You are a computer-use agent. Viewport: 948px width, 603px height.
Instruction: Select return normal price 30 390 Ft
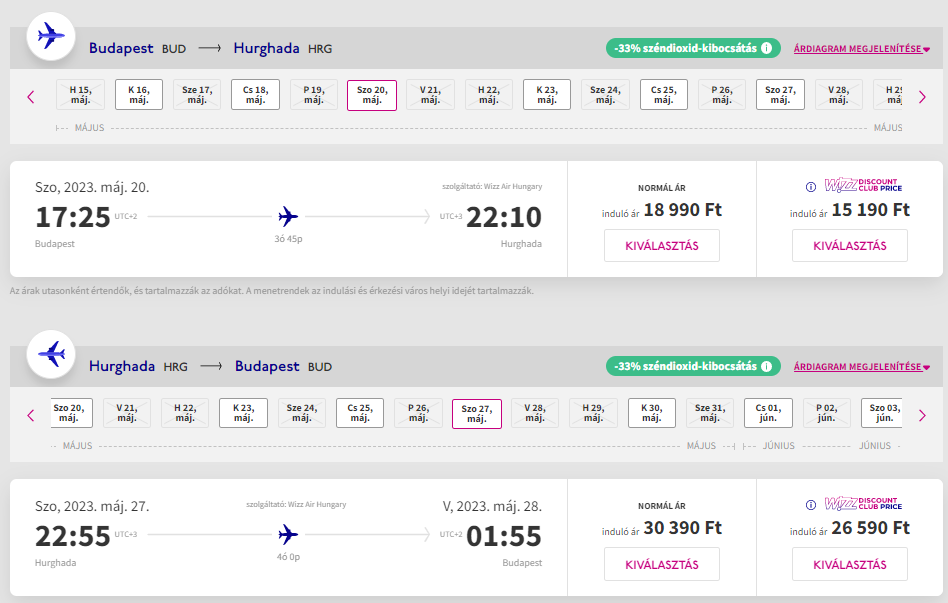point(661,564)
